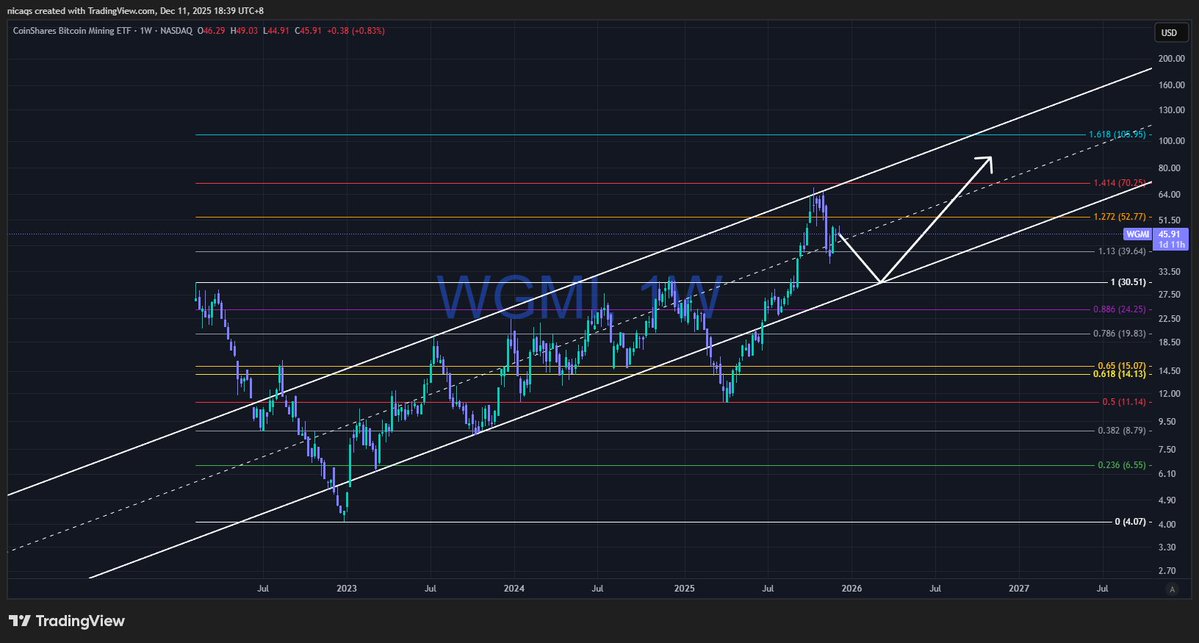Select the 1.272 (52.77) Fibonacci label

(x=1119, y=217)
